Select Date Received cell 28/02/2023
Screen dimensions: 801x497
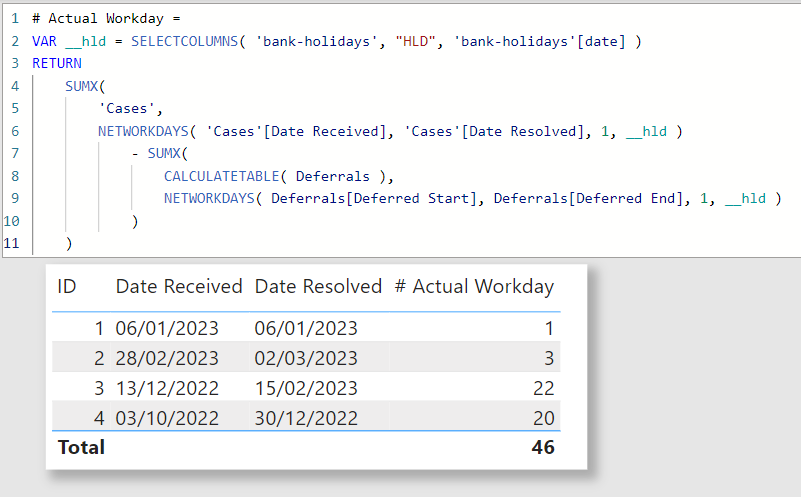pos(167,359)
